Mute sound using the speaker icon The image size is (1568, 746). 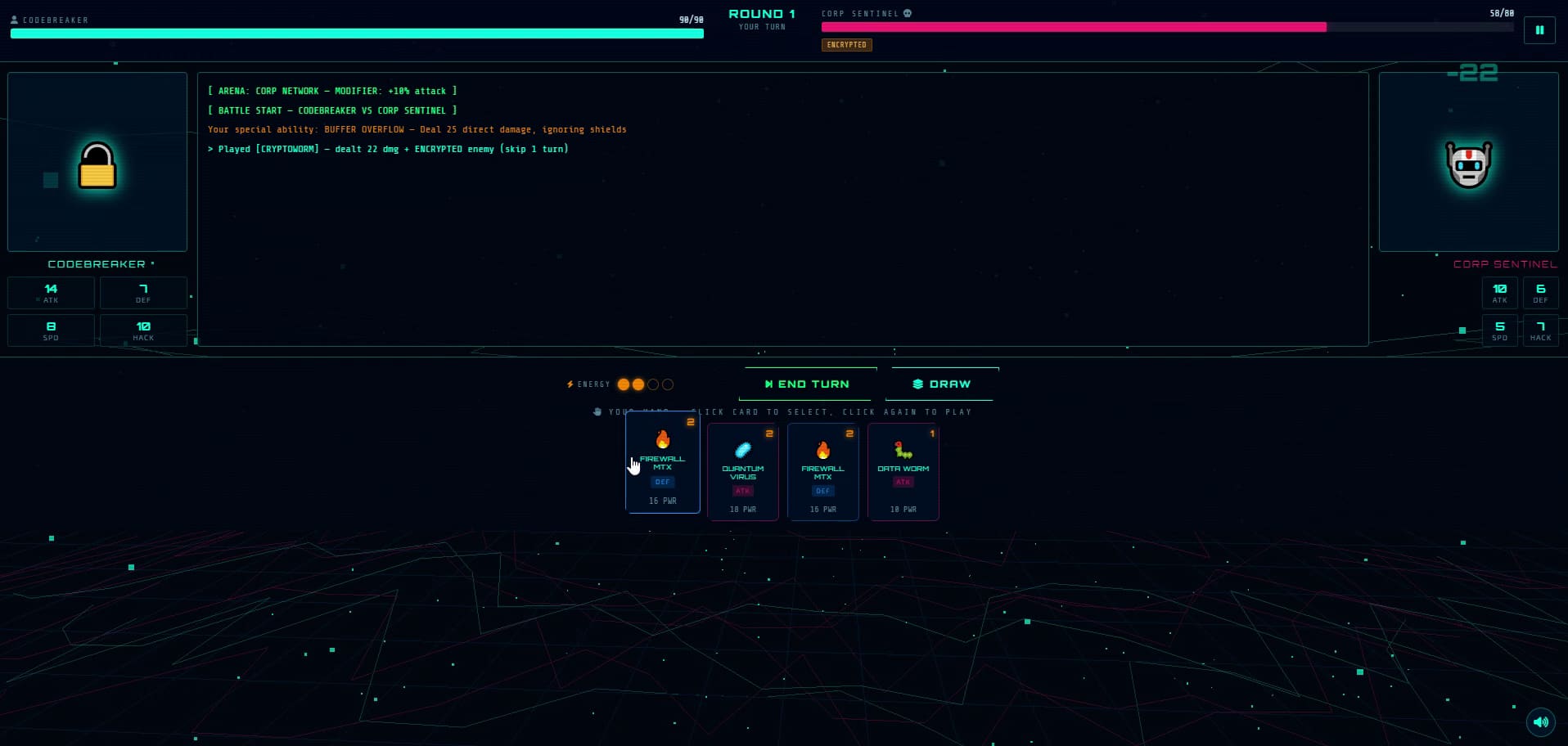coord(1540,721)
